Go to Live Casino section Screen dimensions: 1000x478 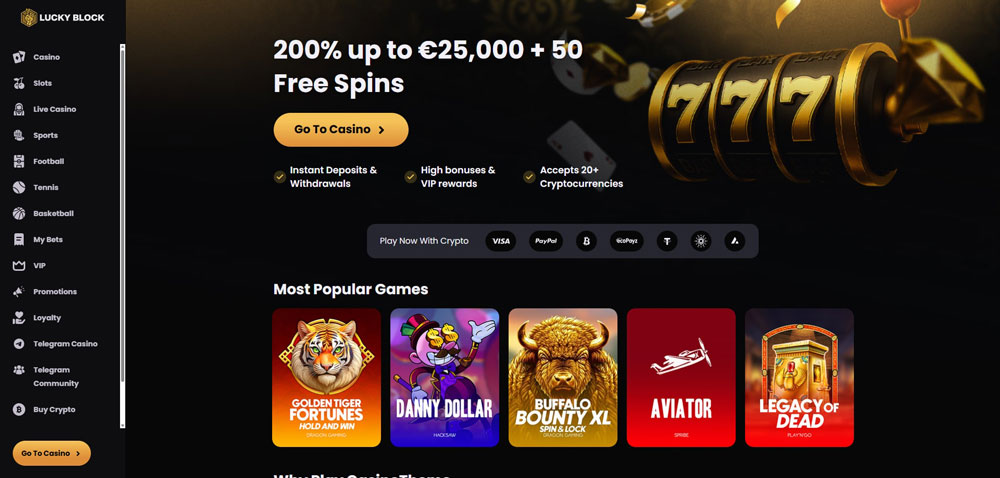pyautogui.click(x=54, y=110)
